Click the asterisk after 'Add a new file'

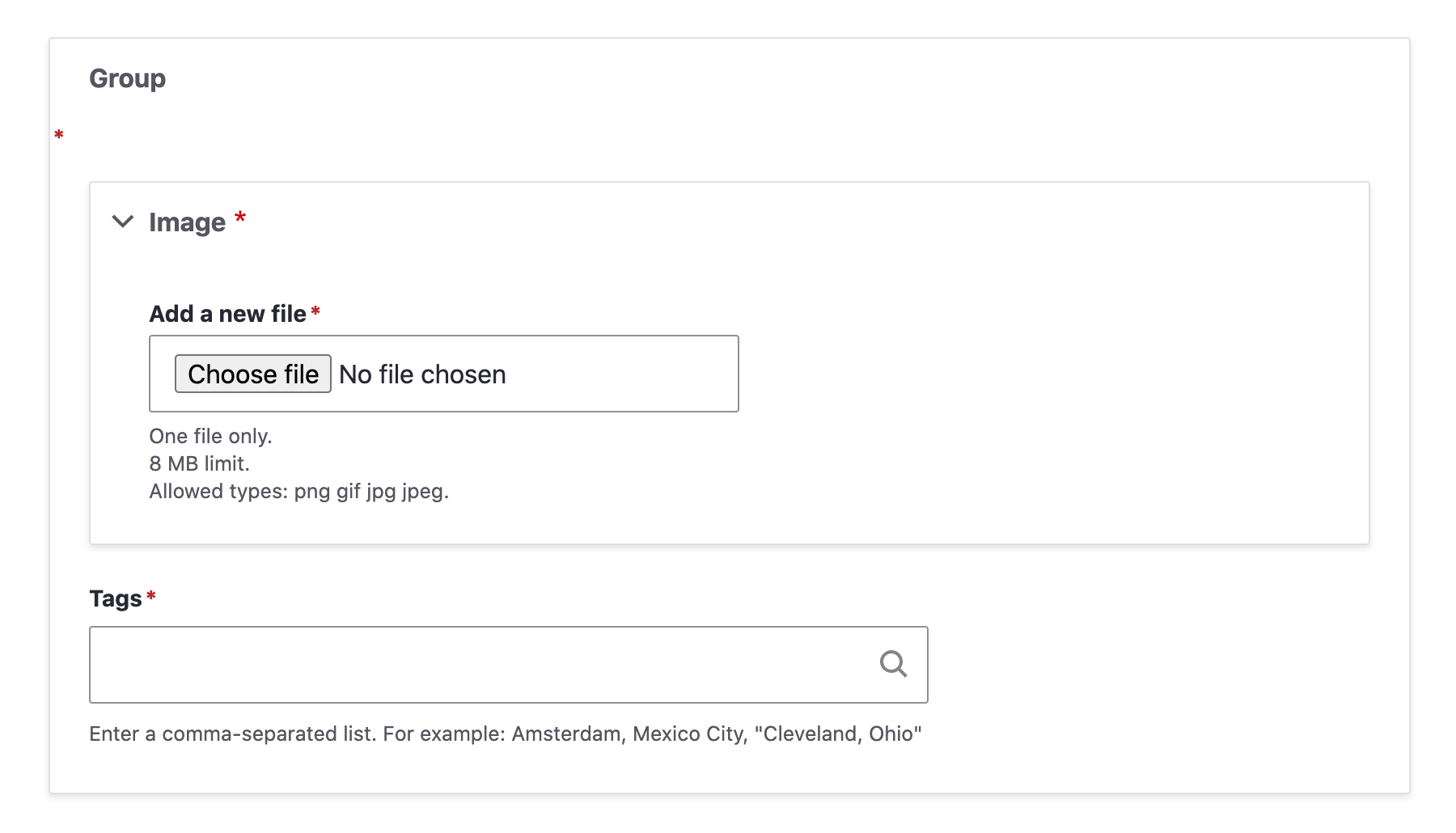[x=315, y=311]
